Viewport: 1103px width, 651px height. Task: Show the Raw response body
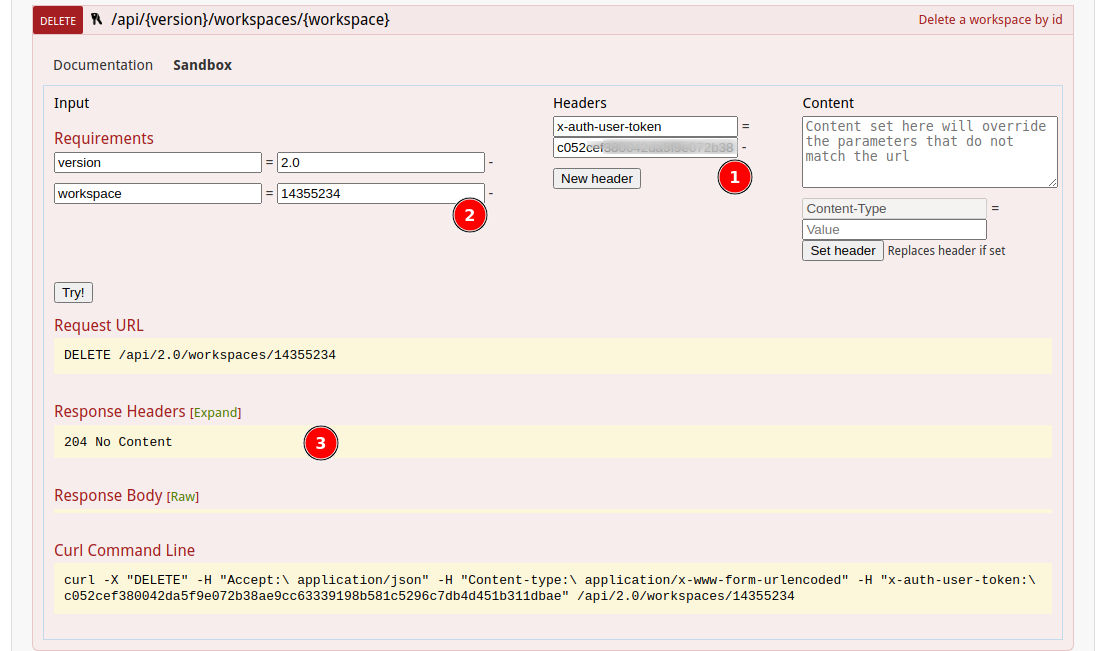coord(183,497)
